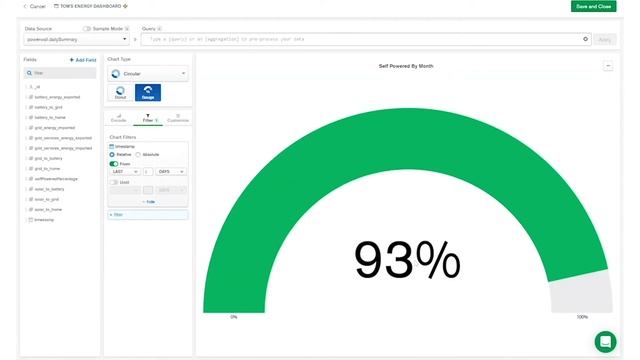Open the Data Source dropdown
640x360 pixels.
(x=76, y=39)
